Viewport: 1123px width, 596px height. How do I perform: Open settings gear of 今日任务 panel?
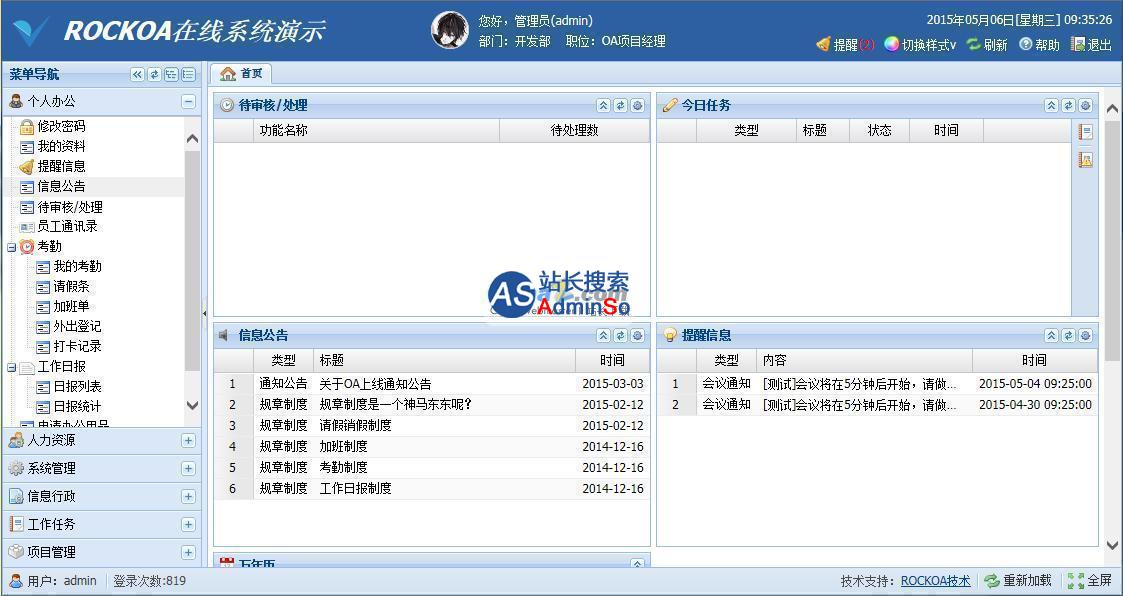pyautogui.click(x=1086, y=106)
